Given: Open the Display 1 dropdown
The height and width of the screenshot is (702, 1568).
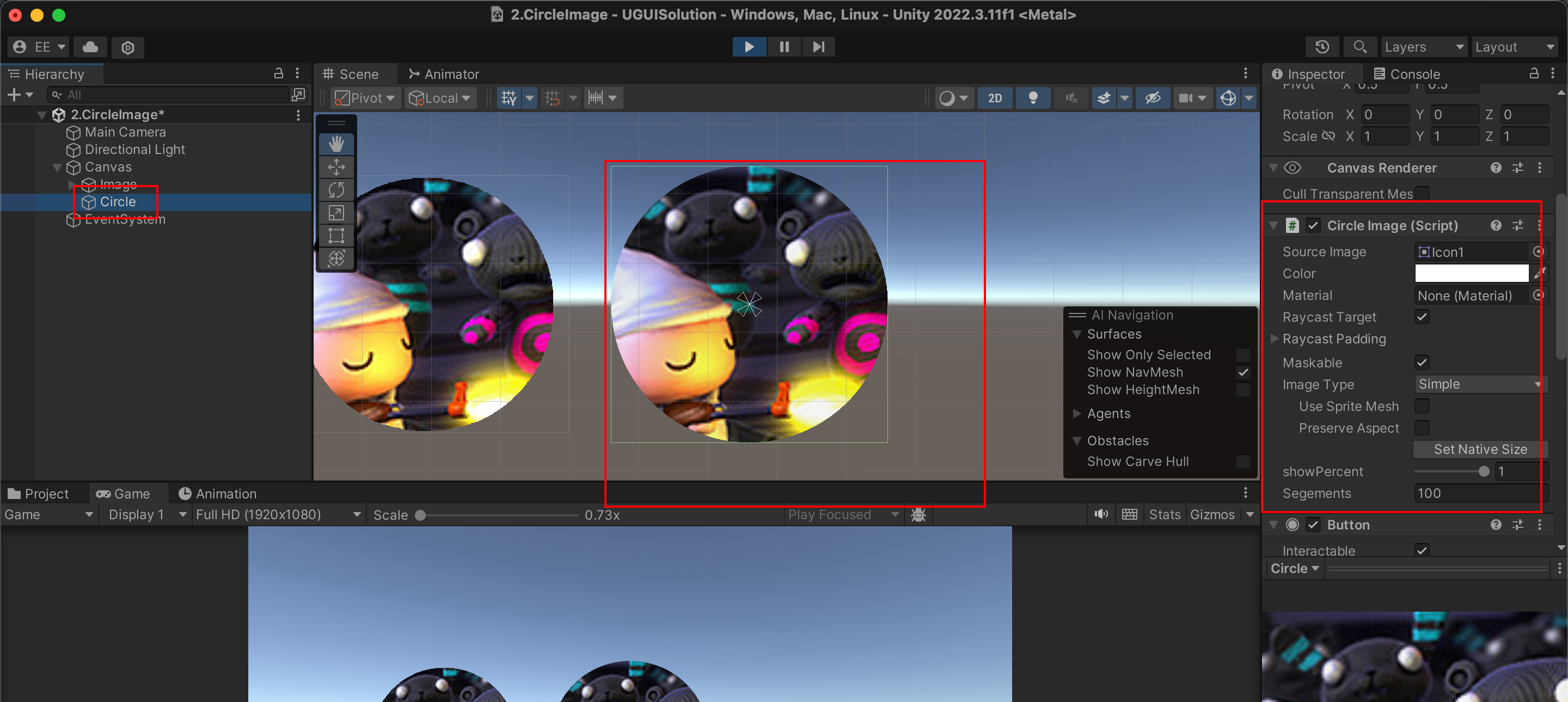Looking at the screenshot, I should tap(146, 515).
